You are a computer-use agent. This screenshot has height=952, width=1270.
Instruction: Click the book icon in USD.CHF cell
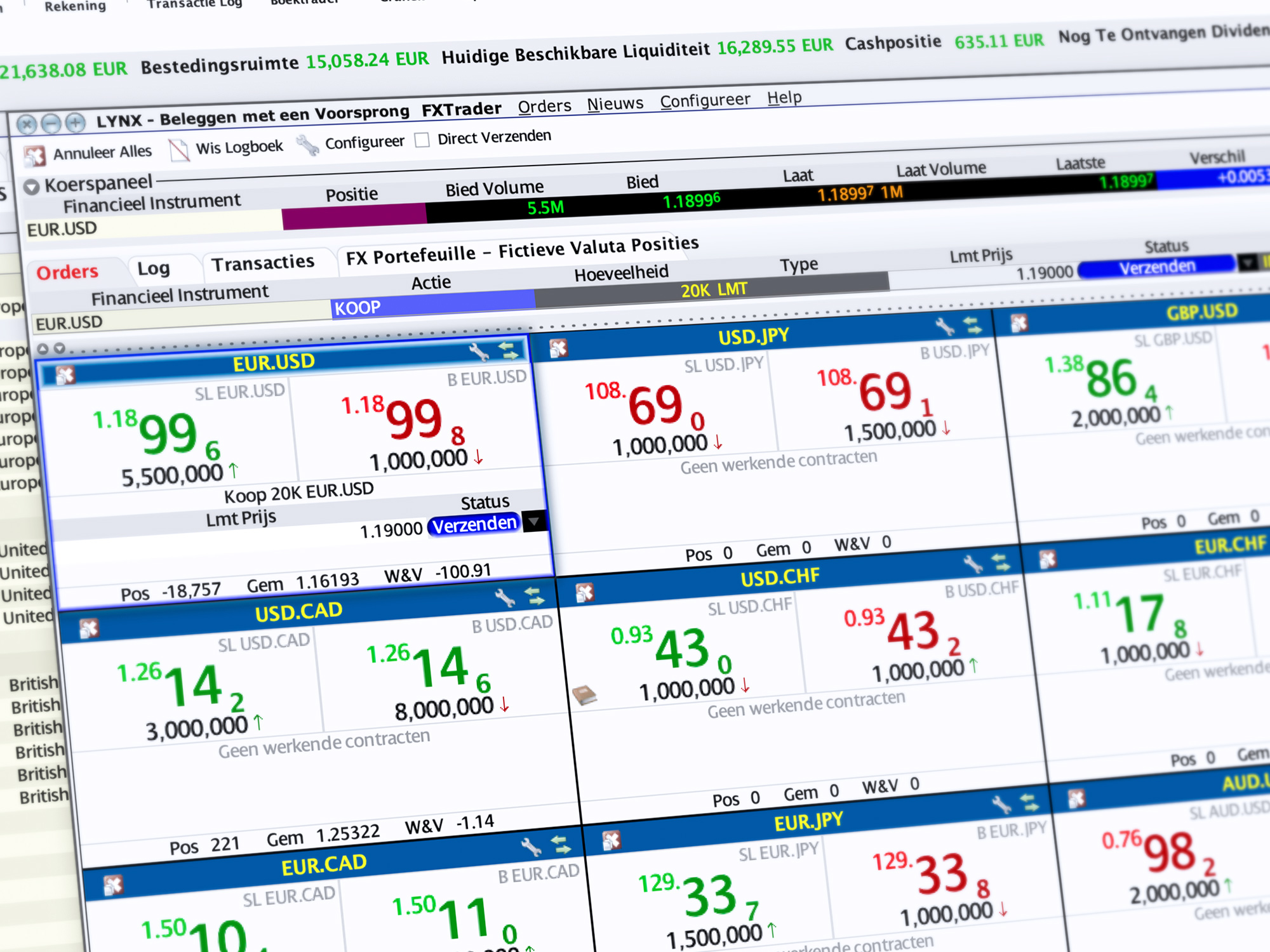click(584, 695)
